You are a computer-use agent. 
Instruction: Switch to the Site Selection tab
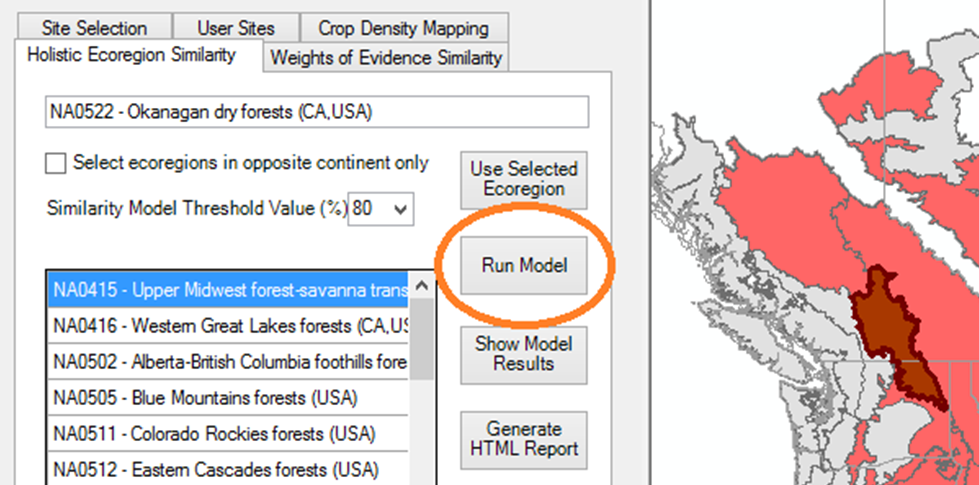click(x=94, y=28)
